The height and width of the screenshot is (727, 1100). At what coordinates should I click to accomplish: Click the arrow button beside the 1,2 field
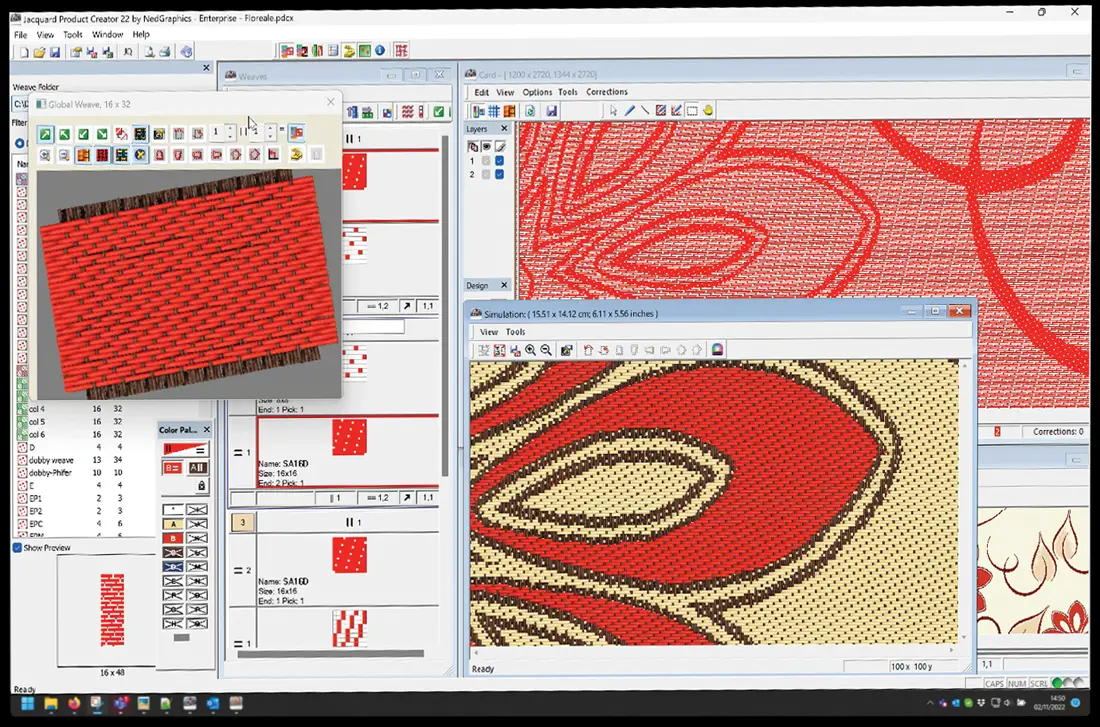pyautogui.click(x=407, y=306)
